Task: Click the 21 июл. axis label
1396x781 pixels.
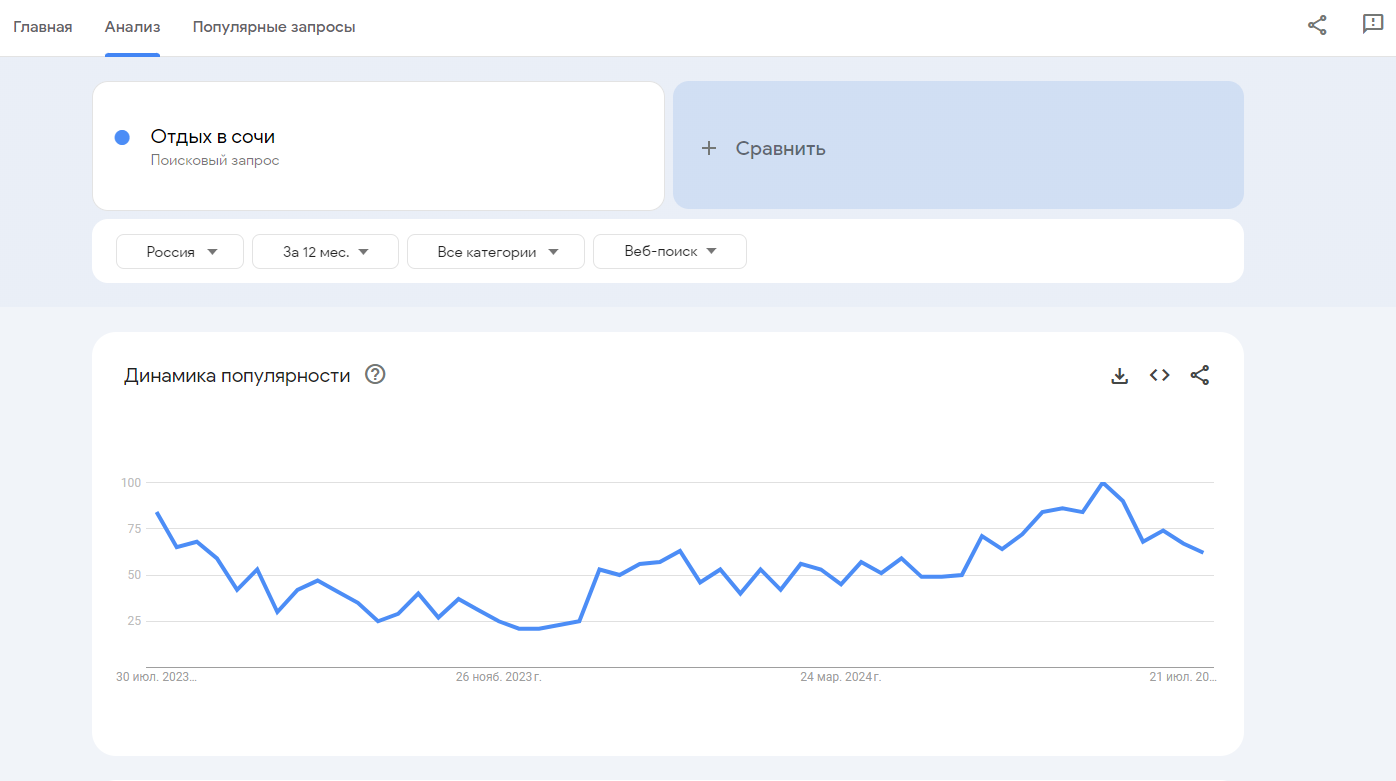Action: tap(1183, 677)
